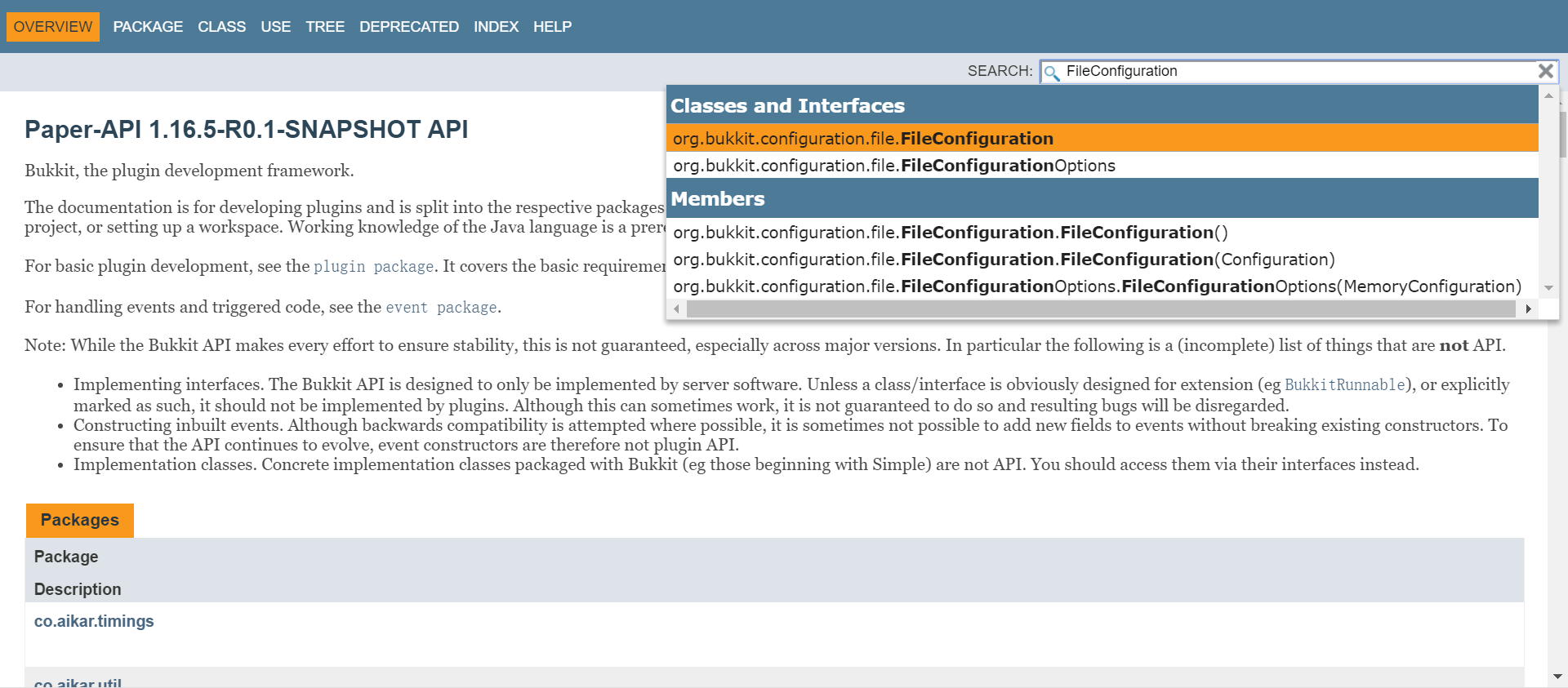Click the page scrollbar down arrow
The width and height of the screenshot is (1568, 688).
[x=1557, y=677]
